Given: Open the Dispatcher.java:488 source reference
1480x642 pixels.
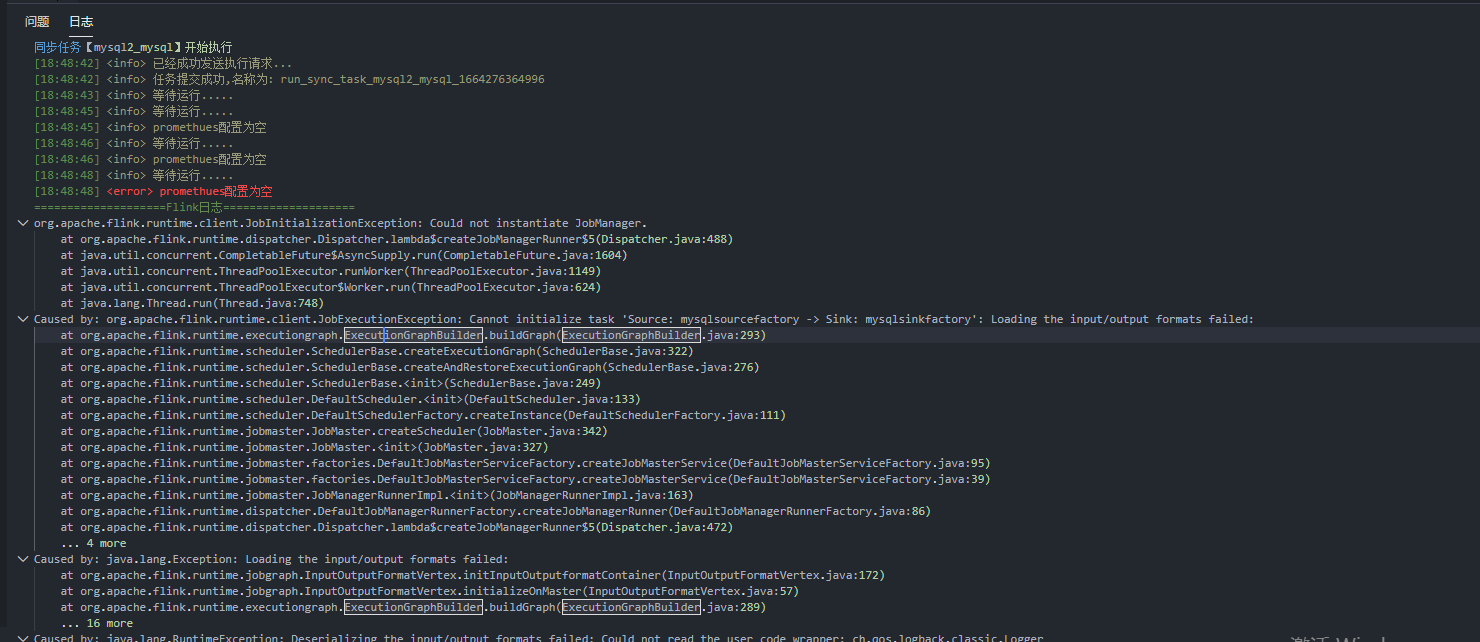Looking at the screenshot, I should [661, 238].
